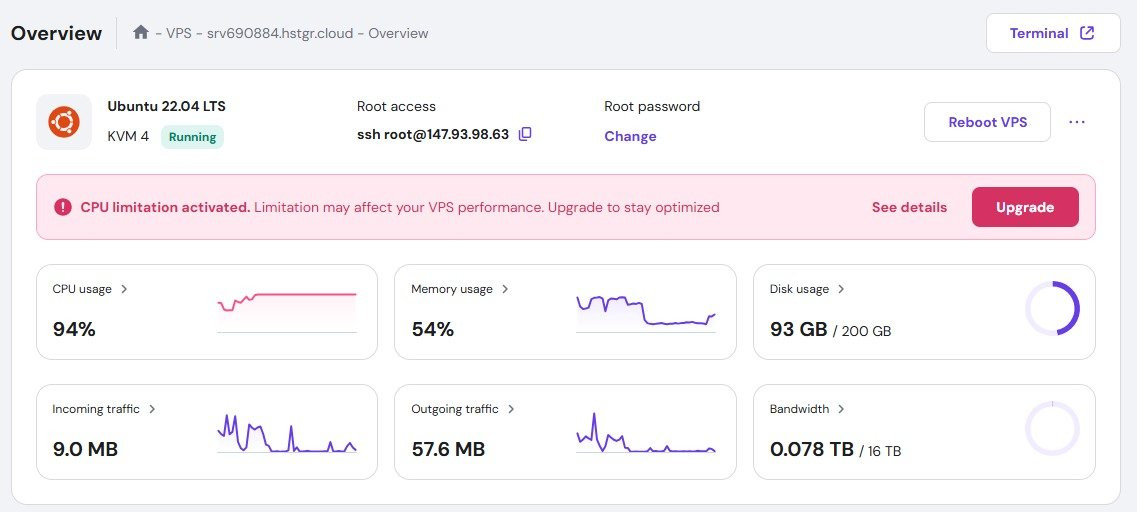Screen dimensions: 1137x512
Task: Expand Bandwidth details
Action: 841,409
